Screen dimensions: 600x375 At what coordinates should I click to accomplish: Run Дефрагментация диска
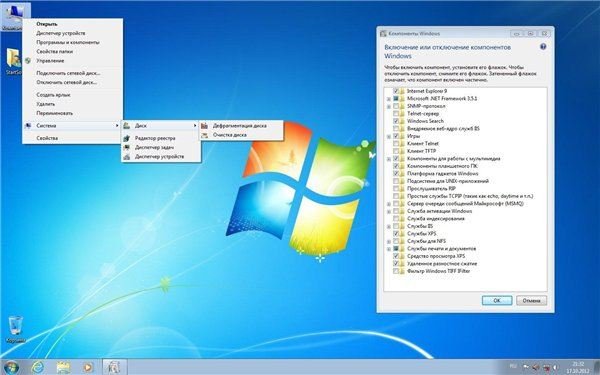241,126
